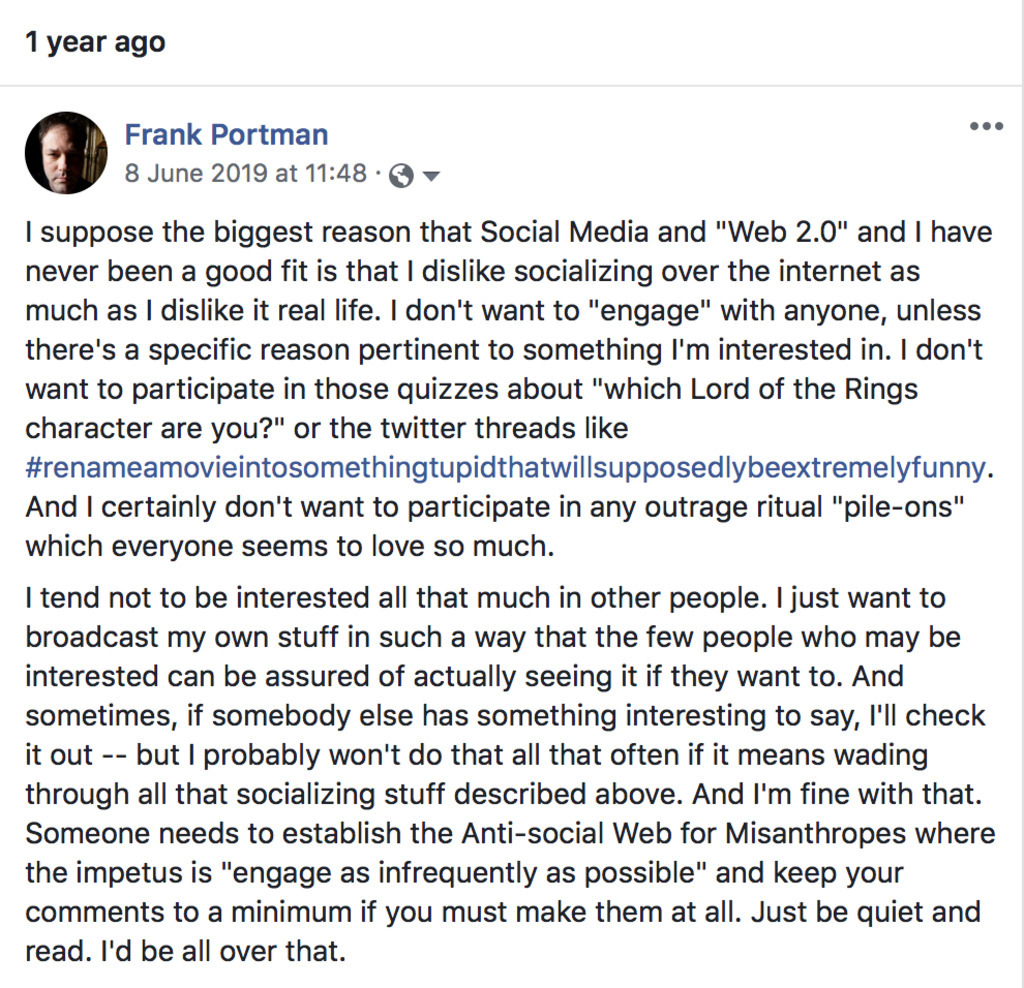
Task: Follow the long blue #renameamovie hashtag link
Action: coord(505,467)
